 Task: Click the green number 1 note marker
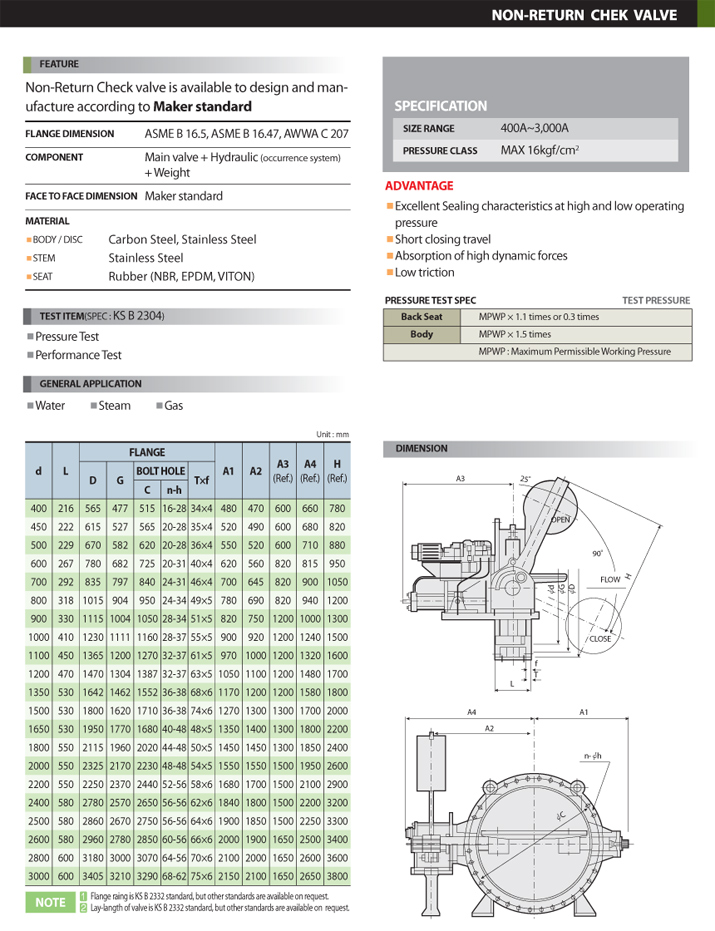pyautogui.click(x=83, y=896)
